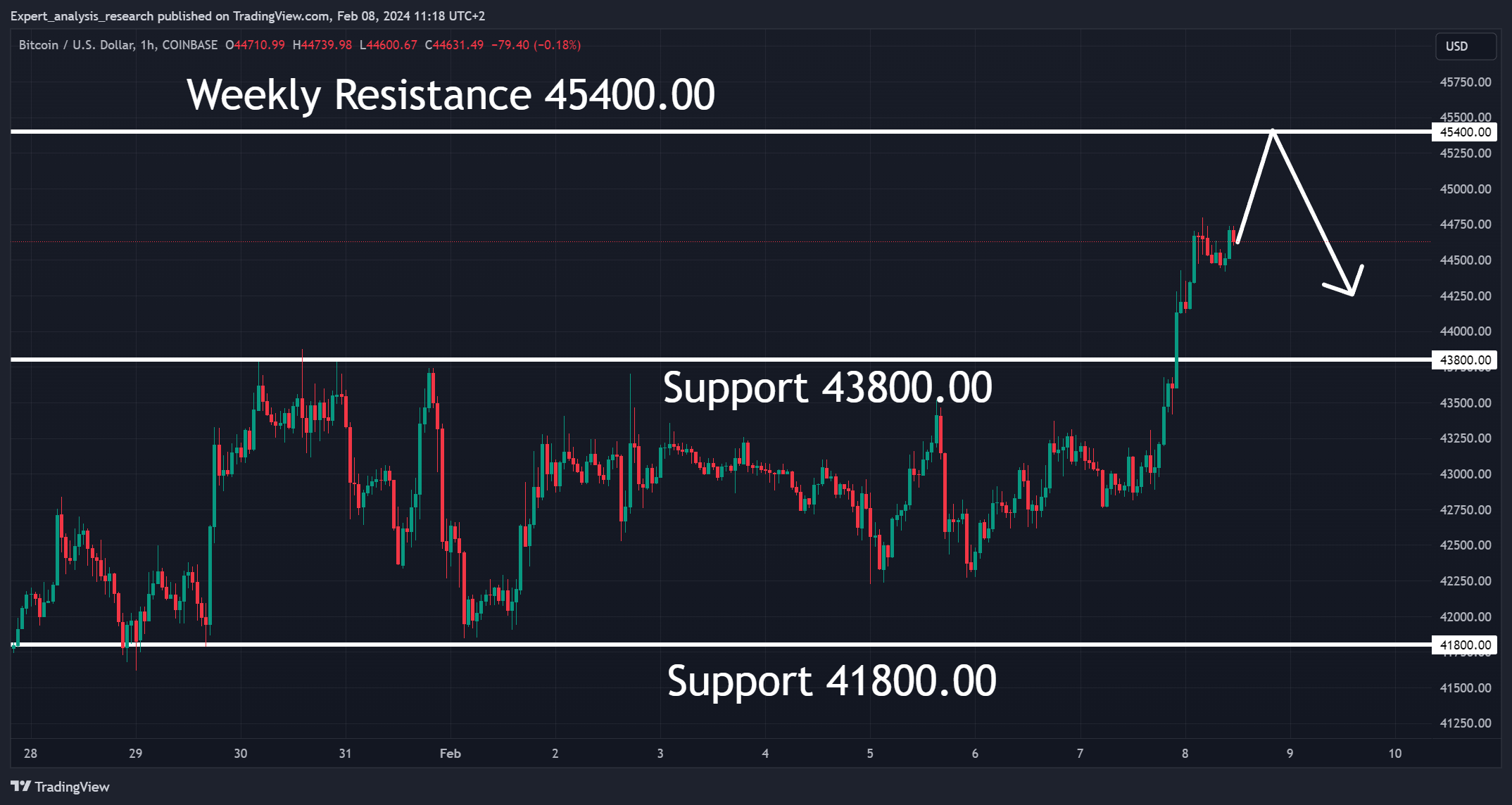Image resolution: width=1512 pixels, height=805 pixels.
Task: Click the Feb label on time axis
Action: (x=450, y=754)
